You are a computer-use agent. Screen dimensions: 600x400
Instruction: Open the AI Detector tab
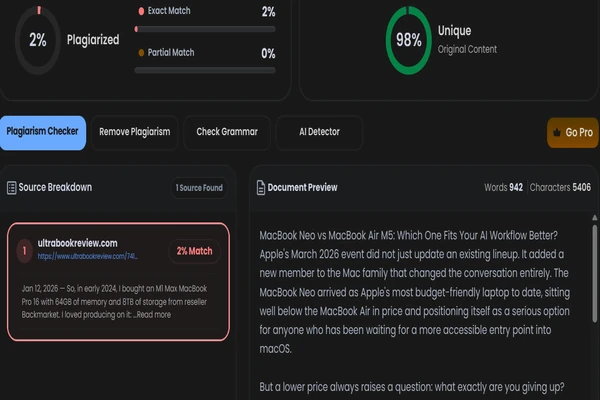(319, 132)
